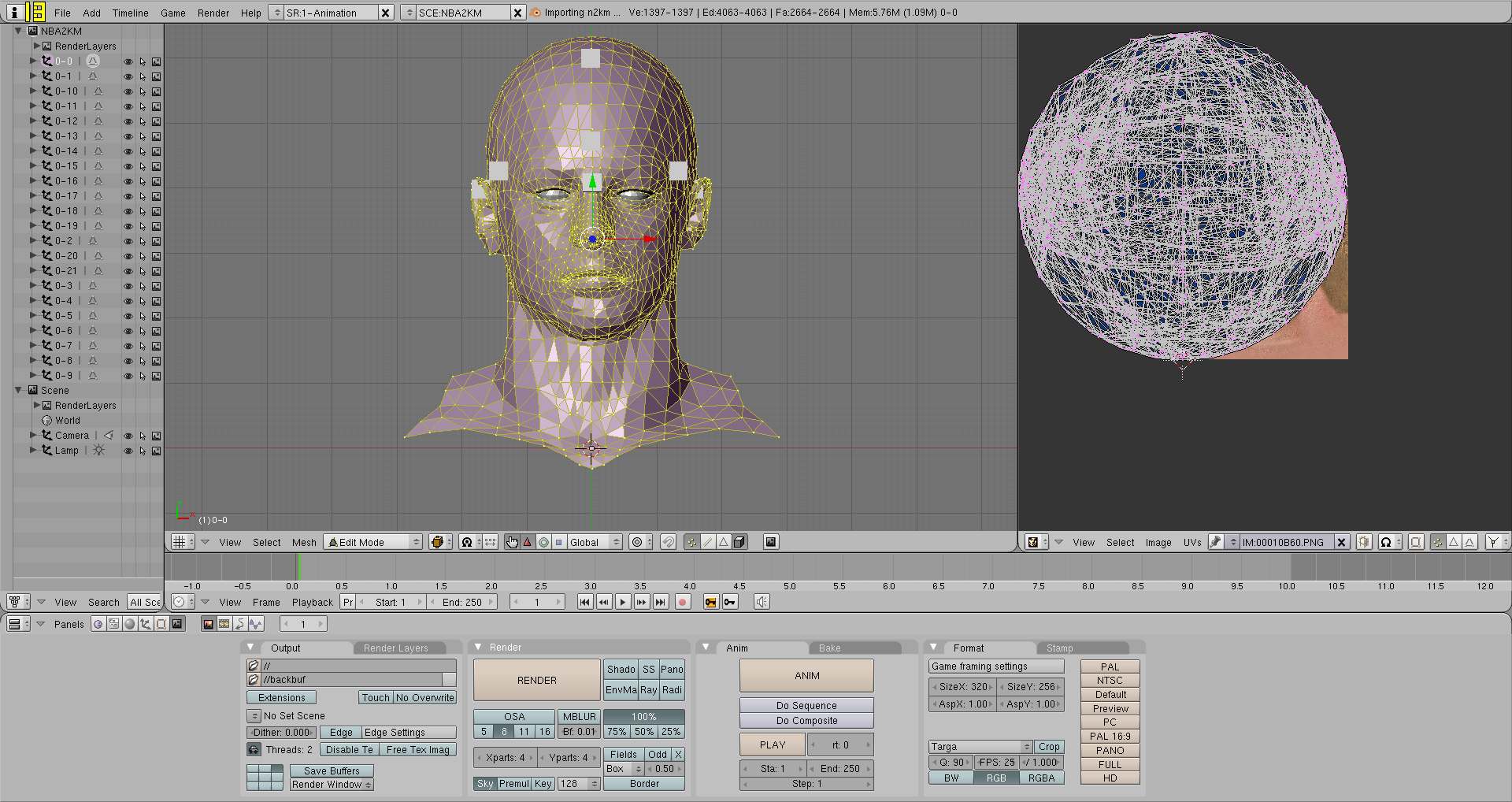Open the Render menu in the top bar
Screen dimensions: 1512x802
click(x=213, y=13)
